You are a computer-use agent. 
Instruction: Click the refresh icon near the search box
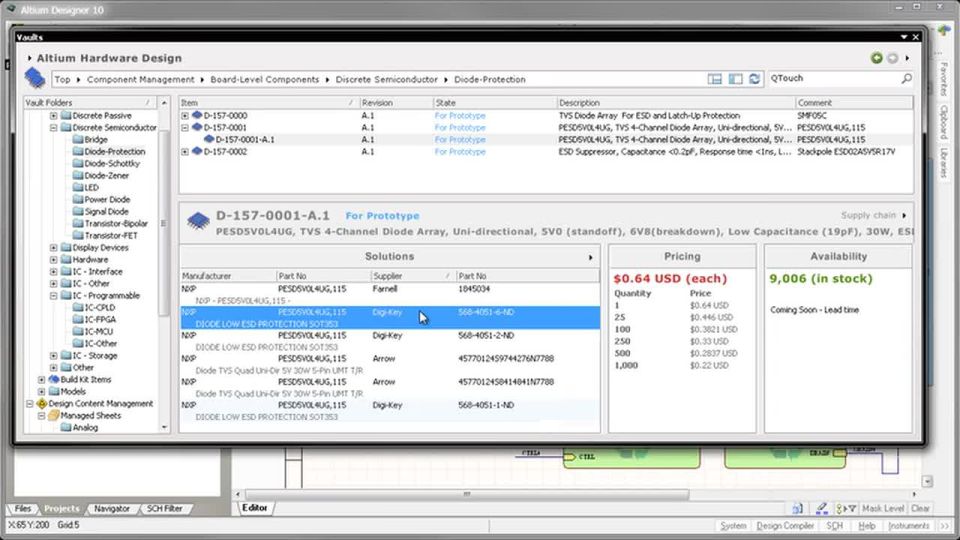(755, 79)
